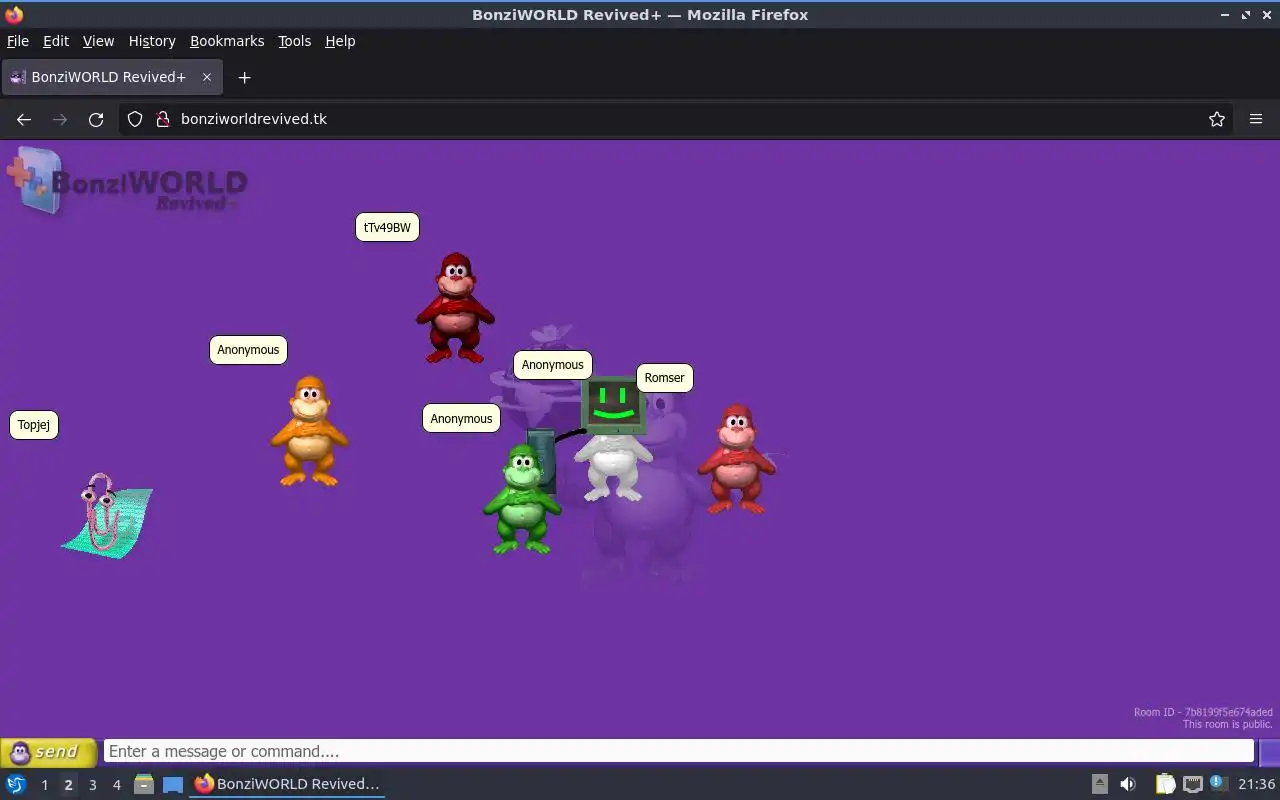Click the tray eject-arrow icon
The image size is (1280, 800).
click(x=1099, y=784)
